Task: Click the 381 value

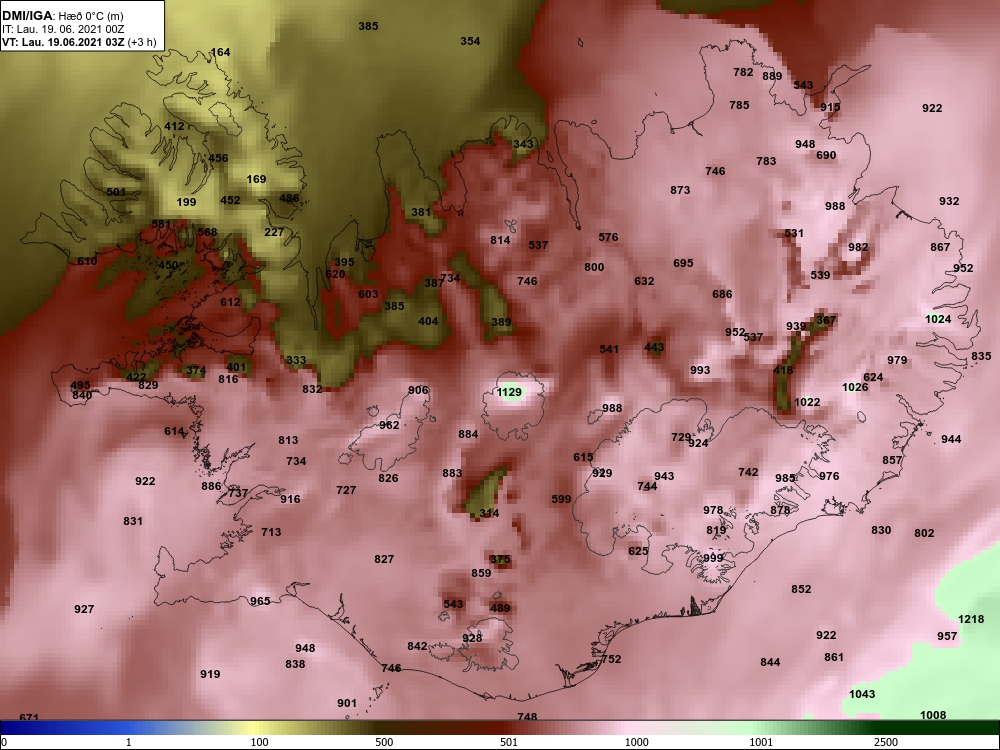Action: coord(421,212)
